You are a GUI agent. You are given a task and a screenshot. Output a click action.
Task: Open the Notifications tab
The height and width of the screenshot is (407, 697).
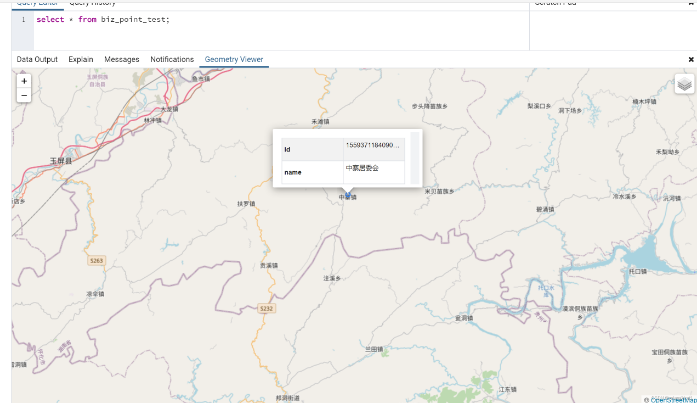(x=172, y=60)
